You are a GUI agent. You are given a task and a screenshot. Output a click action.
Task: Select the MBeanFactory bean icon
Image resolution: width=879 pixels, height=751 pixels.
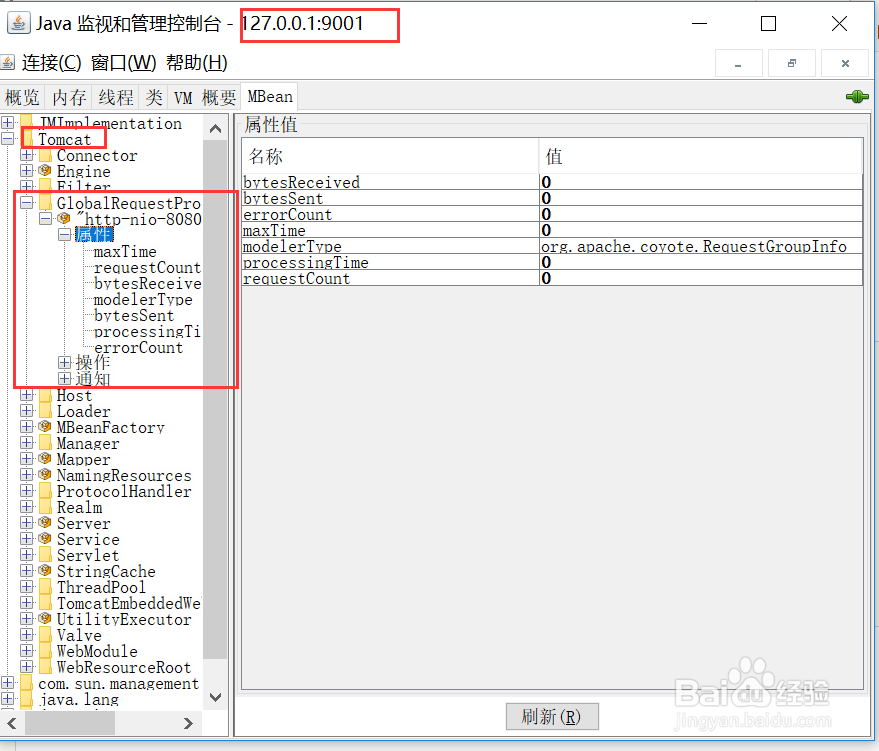click(x=45, y=427)
